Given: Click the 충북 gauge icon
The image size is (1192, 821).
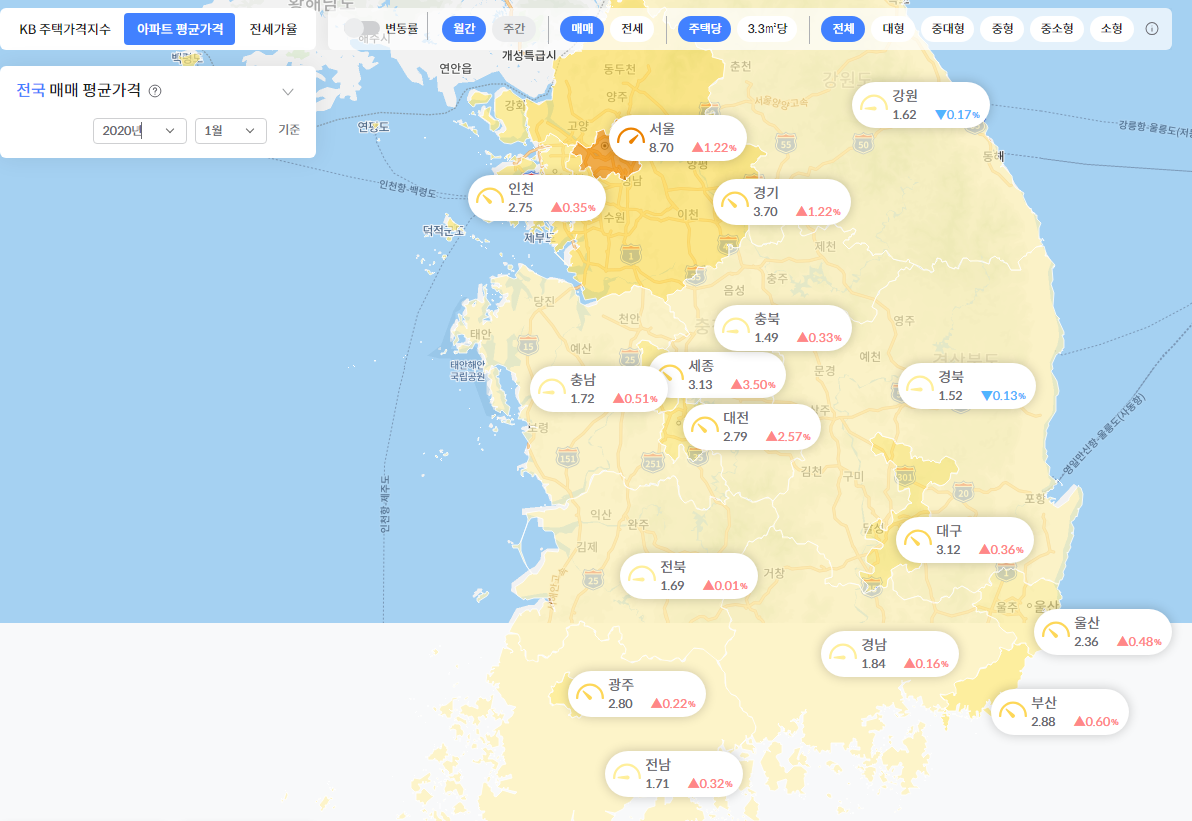Looking at the screenshot, I should click(x=735, y=328).
